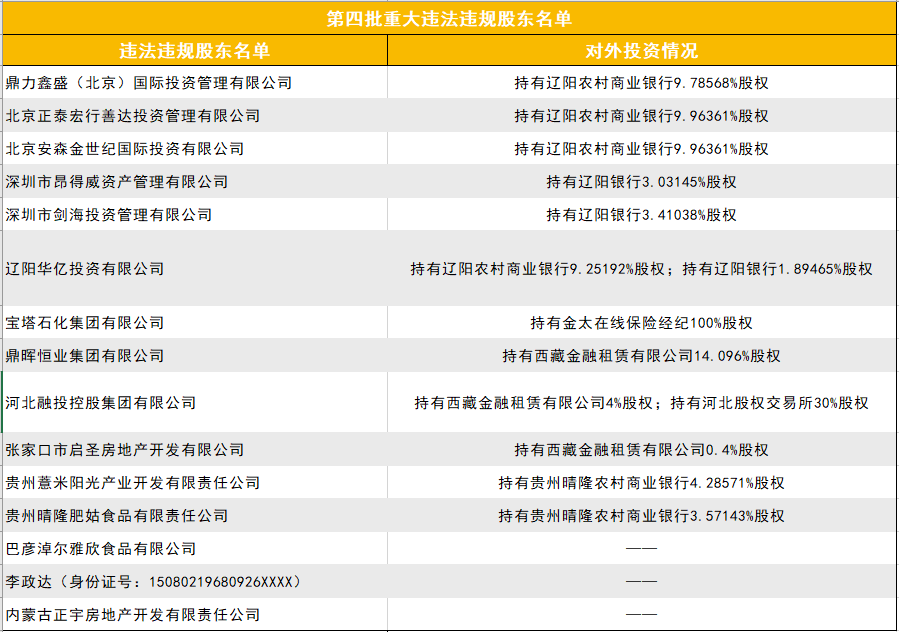Click the investment cell beside 北京安森金世纪国际投资有限公司
Viewport: 899px width, 632px height.
pyautogui.click(x=642, y=149)
